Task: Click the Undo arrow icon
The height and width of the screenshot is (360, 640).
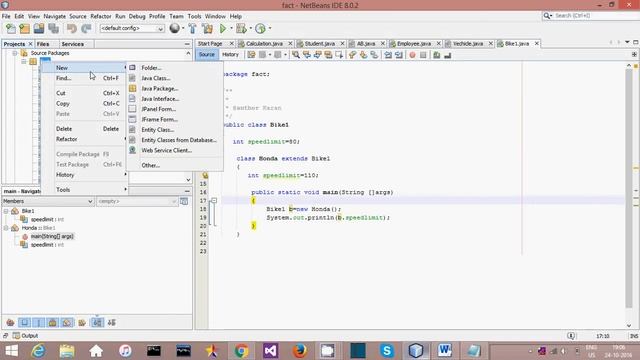Action: [72, 29]
